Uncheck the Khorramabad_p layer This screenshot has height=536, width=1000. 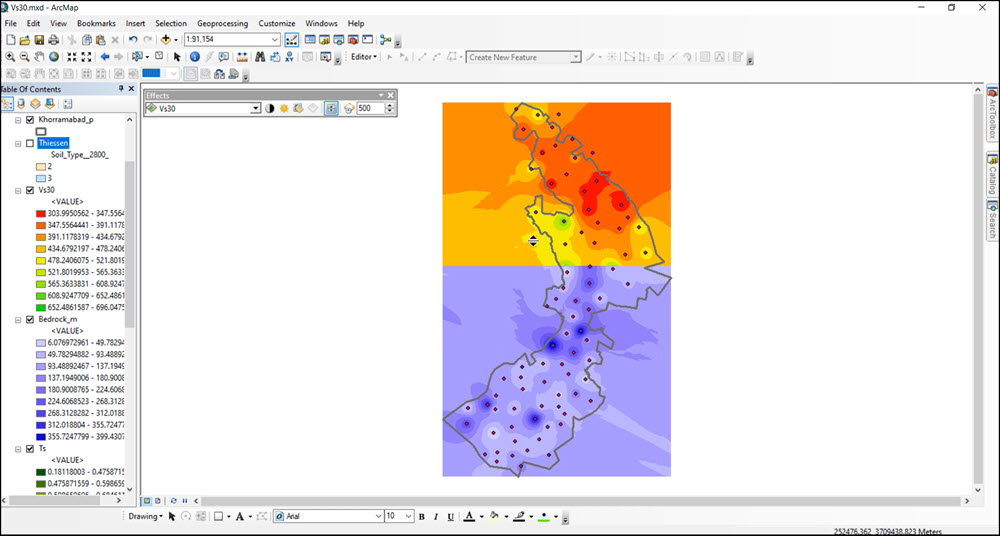(30, 120)
